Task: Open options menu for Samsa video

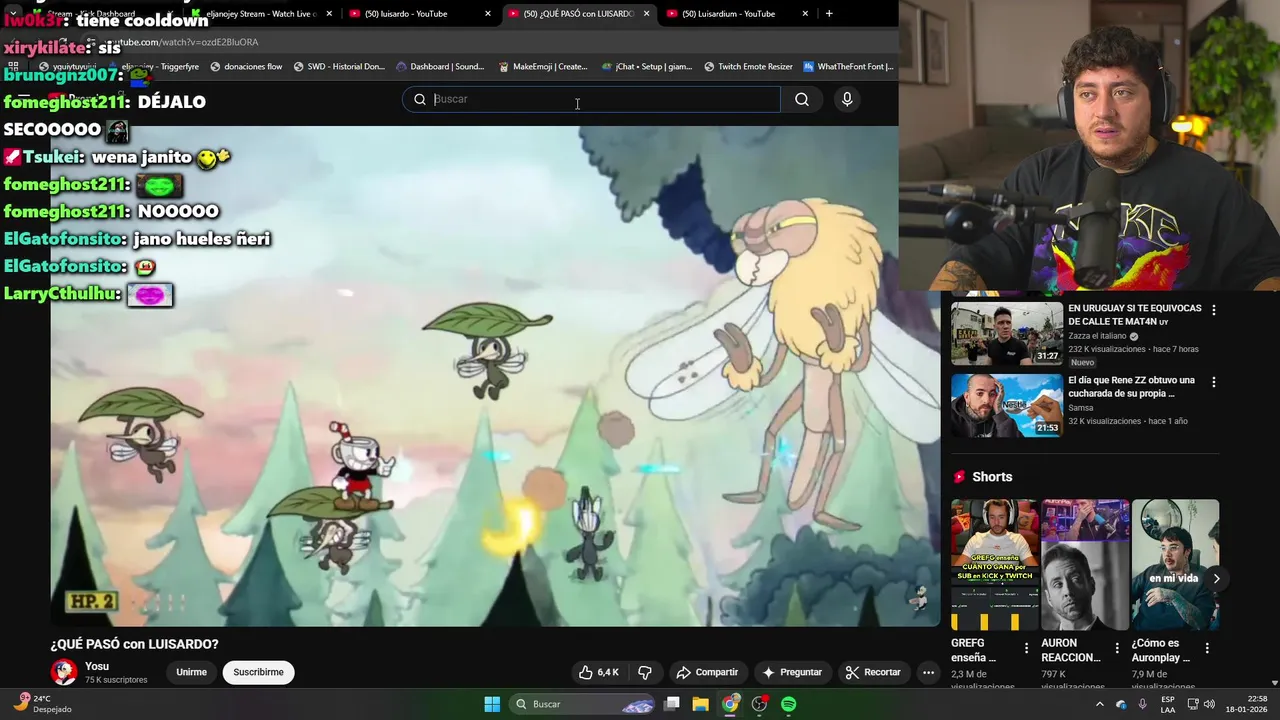Action: click(1214, 382)
